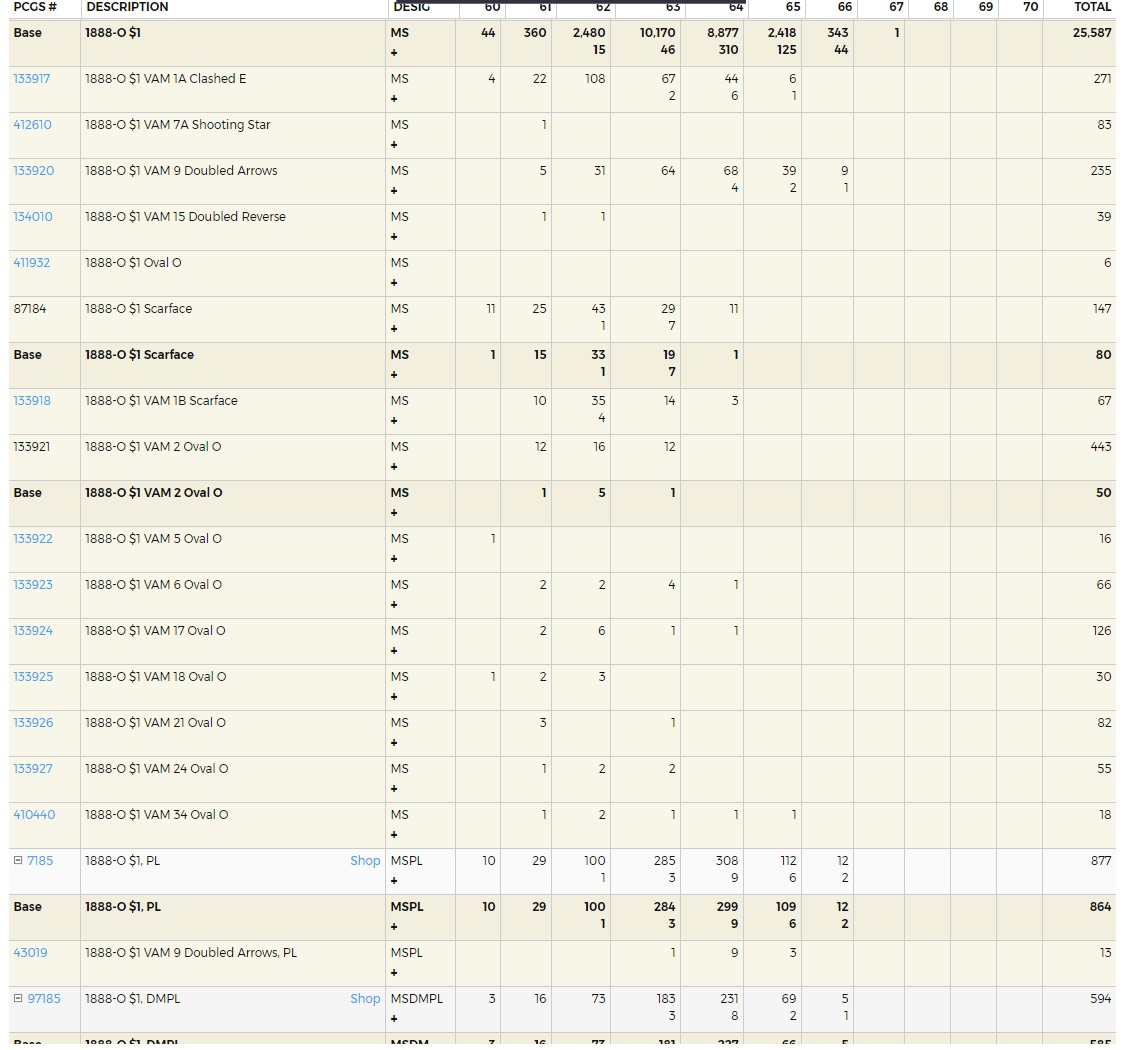
Task: Open PCGS number 133923 link
Action: click(33, 584)
